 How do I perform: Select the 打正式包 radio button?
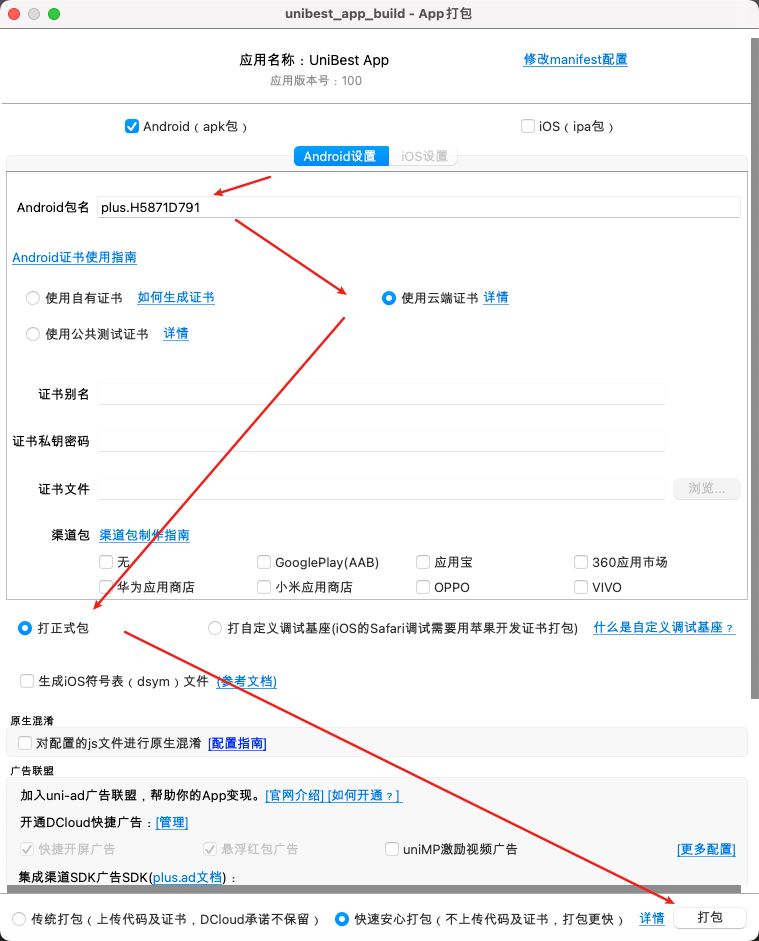coord(25,628)
